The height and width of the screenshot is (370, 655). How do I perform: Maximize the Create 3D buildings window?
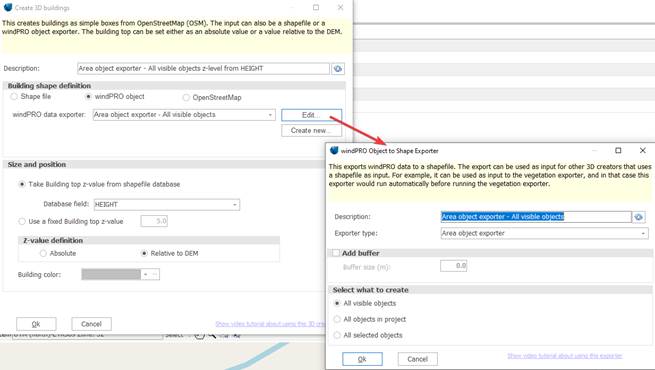316,8
